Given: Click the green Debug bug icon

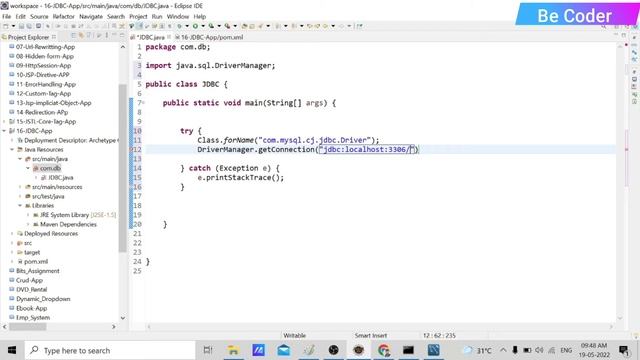Looking at the screenshot, I should click(180, 26).
